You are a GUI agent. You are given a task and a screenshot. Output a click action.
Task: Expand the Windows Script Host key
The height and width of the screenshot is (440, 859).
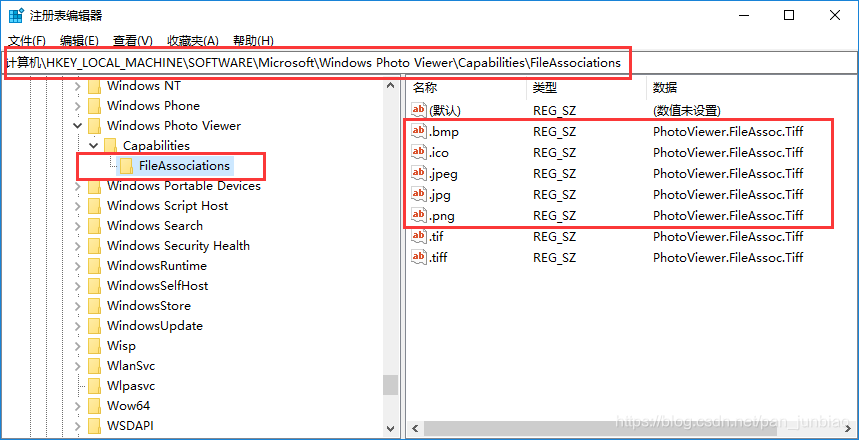[x=78, y=206]
